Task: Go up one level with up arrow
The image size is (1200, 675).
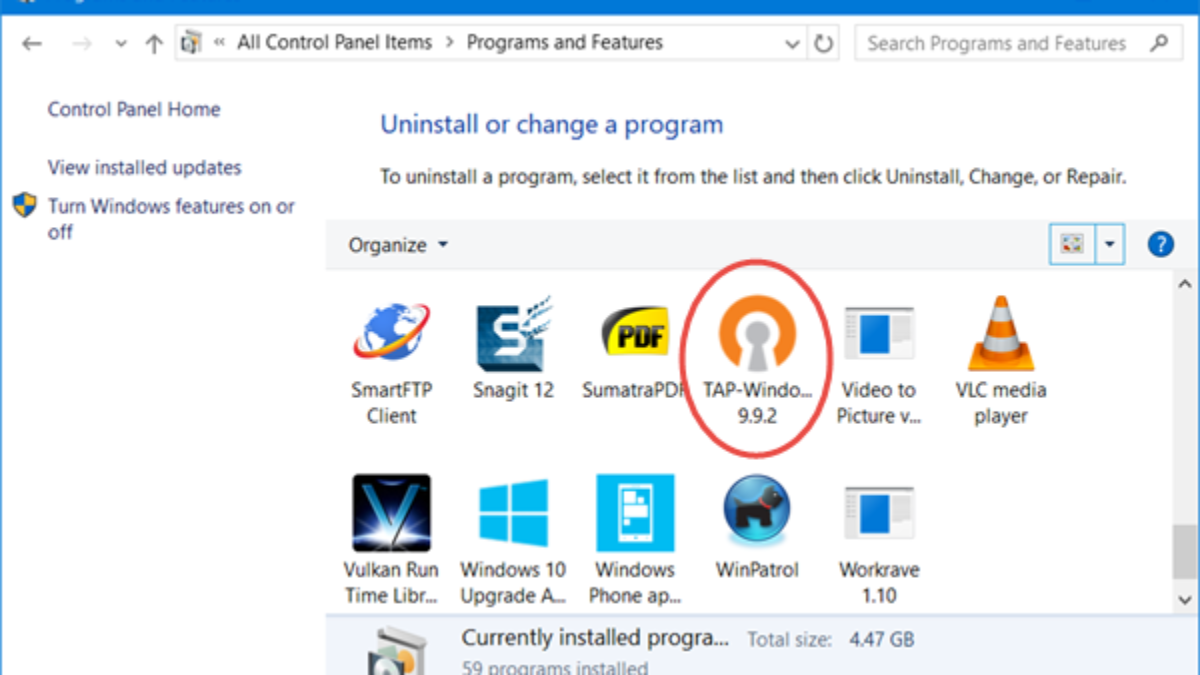Action: click(153, 44)
